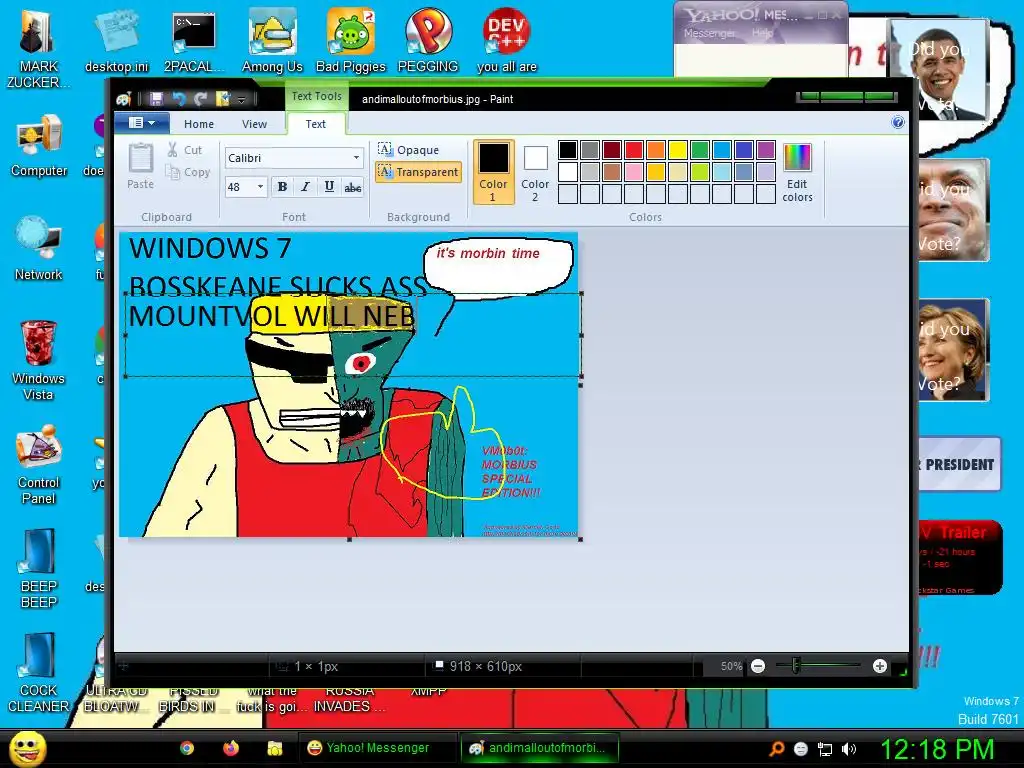Select the Text ribbon tab
The image size is (1024, 768).
coord(315,124)
